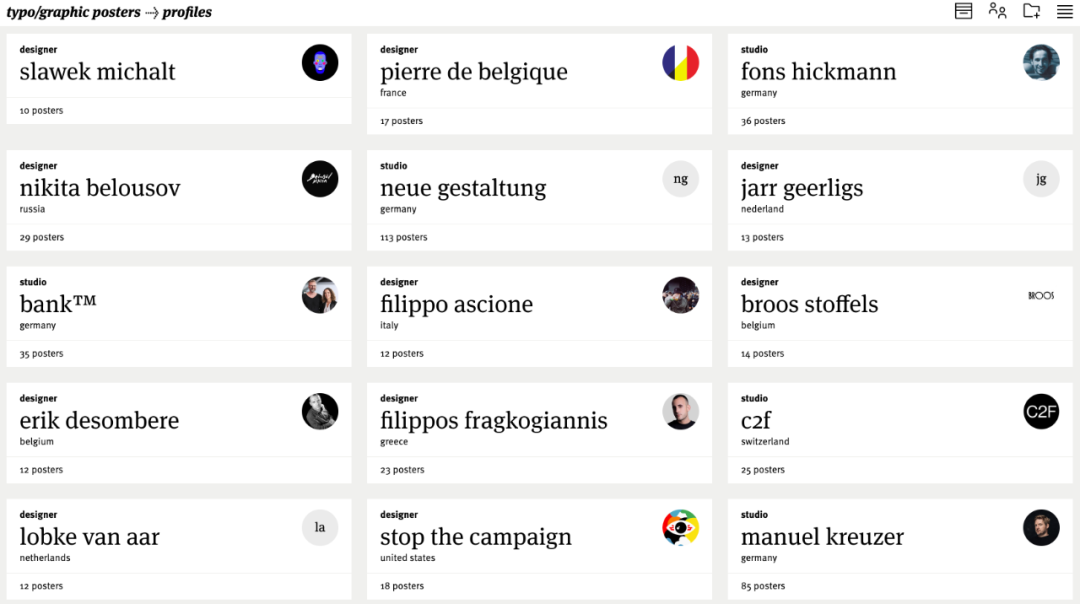Click the C2F studio logo
Image resolution: width=1080 pixels, height=604 pixels.
(1041, 412)
